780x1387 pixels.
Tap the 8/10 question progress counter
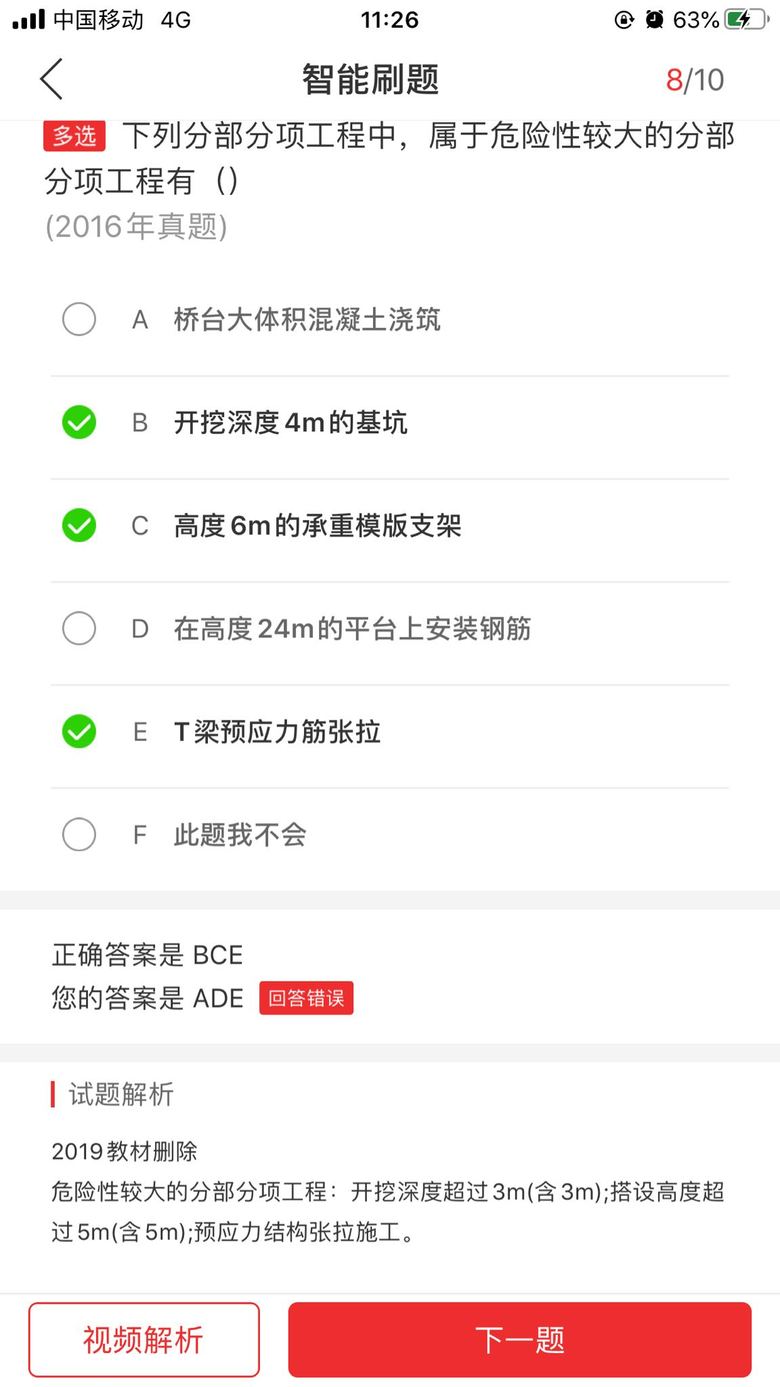click(x=695, y=80)
